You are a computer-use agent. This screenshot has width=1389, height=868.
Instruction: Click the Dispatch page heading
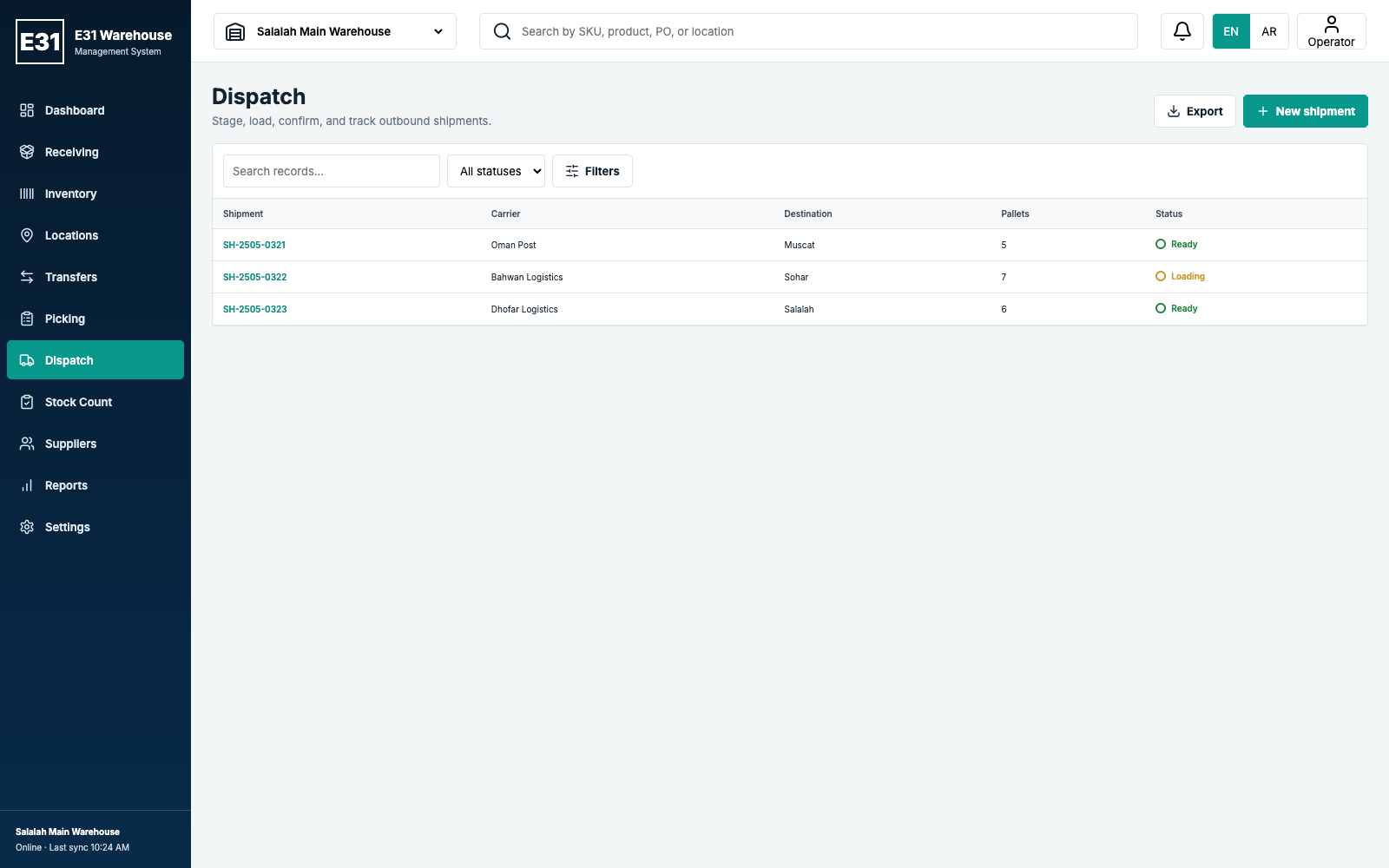point(259,96)
